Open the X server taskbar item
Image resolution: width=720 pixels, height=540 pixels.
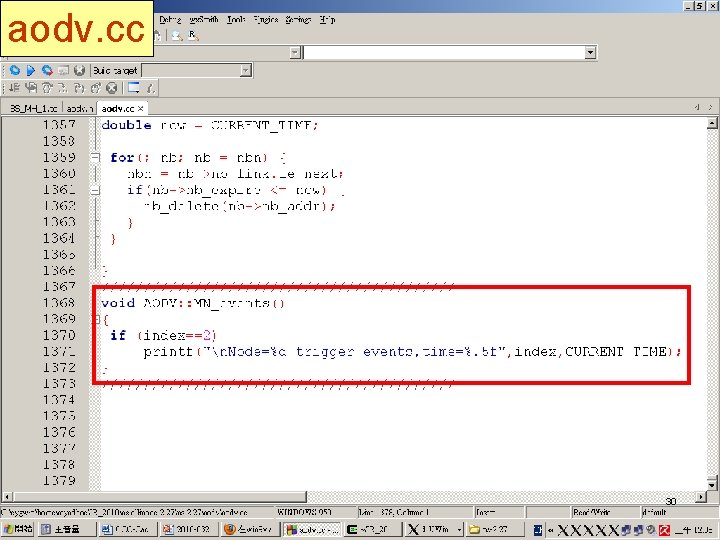pos(434,529)
